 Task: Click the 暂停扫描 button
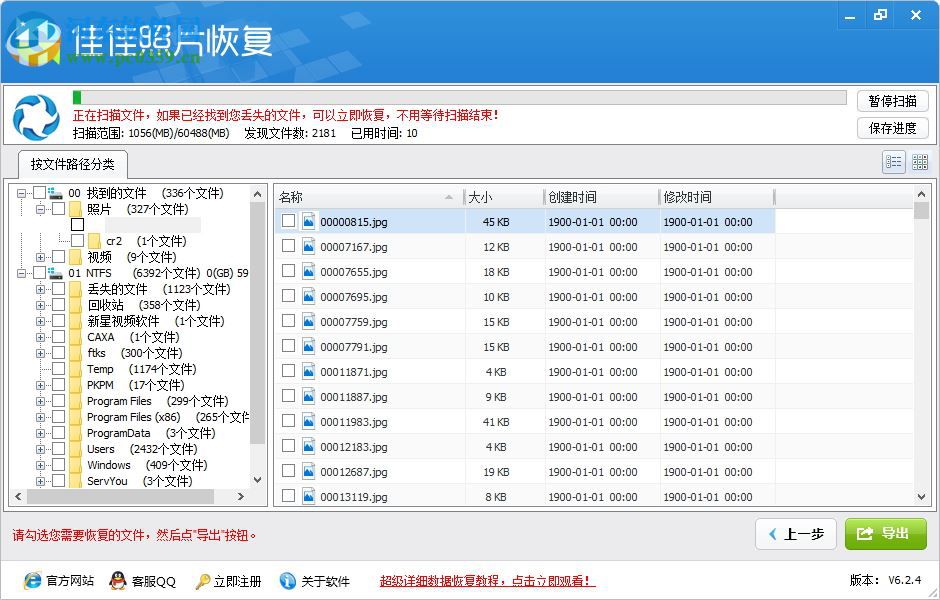pos(891,101)
